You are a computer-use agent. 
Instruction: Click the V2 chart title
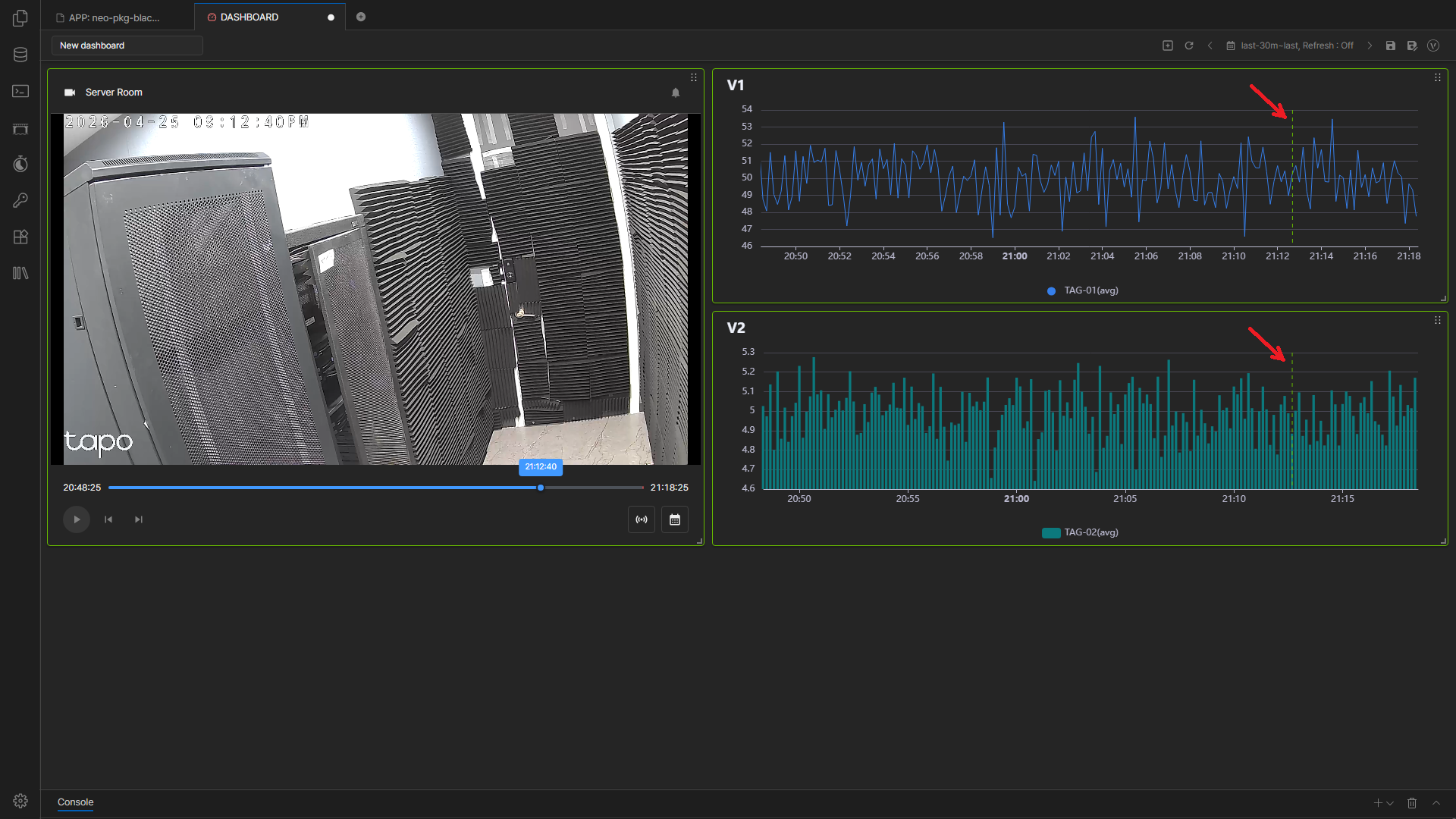[736, 328]
